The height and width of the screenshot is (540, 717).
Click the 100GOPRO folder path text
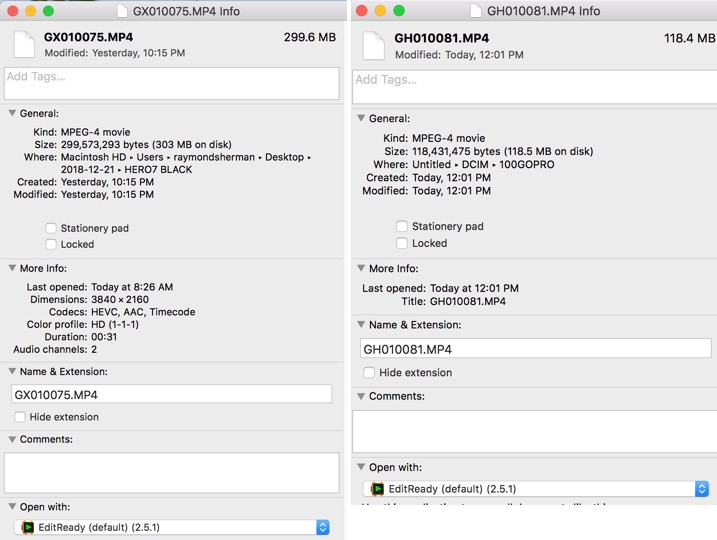click(x=526, y=164)
